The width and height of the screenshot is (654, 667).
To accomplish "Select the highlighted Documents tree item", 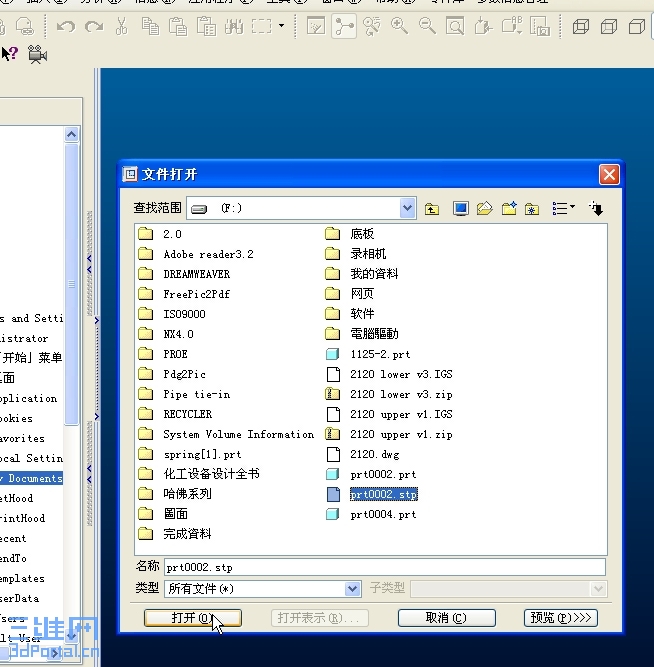I will 31,478.
